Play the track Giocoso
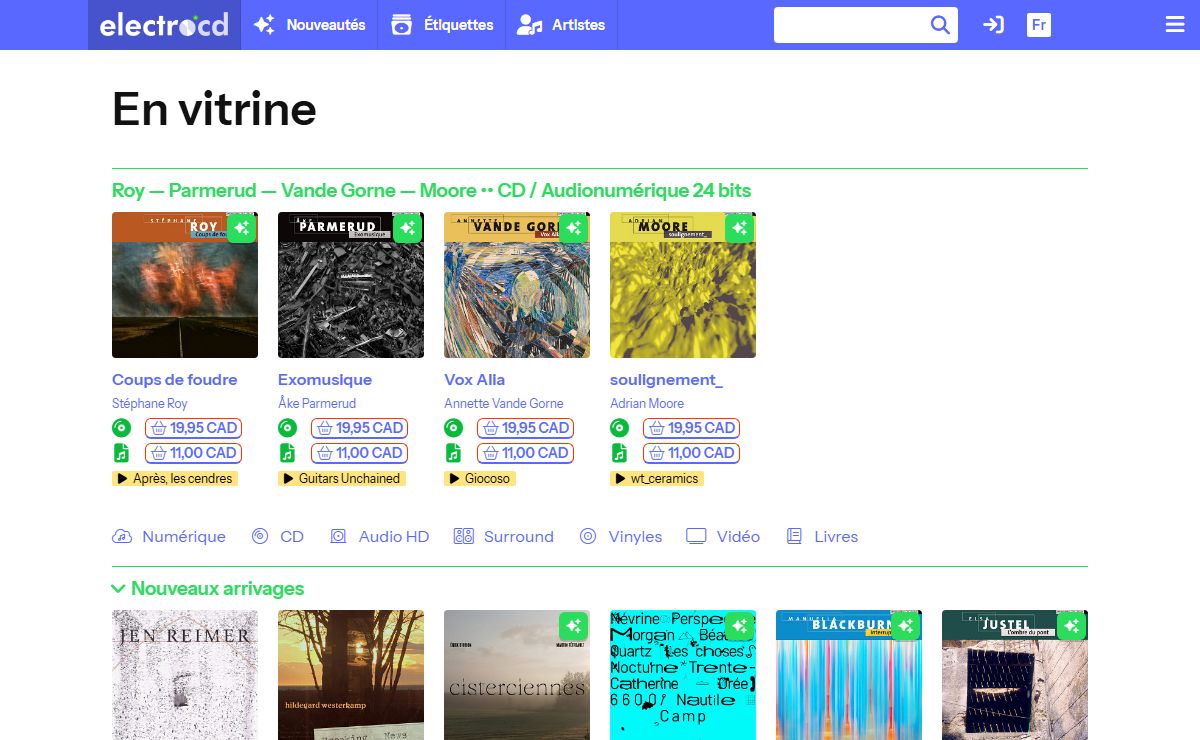 [x=480, y=479]
